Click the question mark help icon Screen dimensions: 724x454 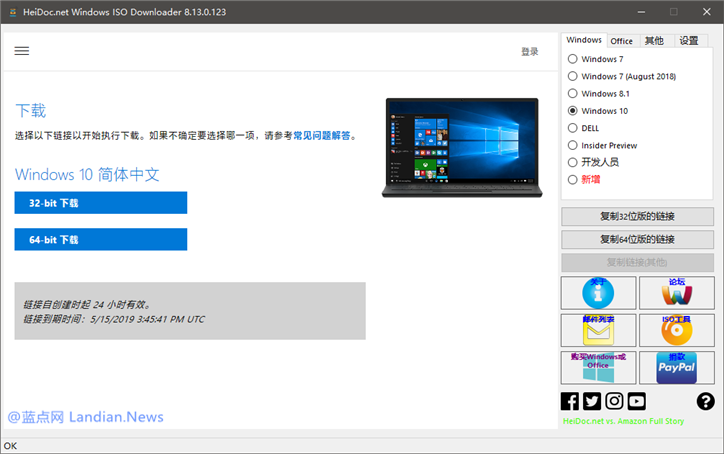point(706,401)
